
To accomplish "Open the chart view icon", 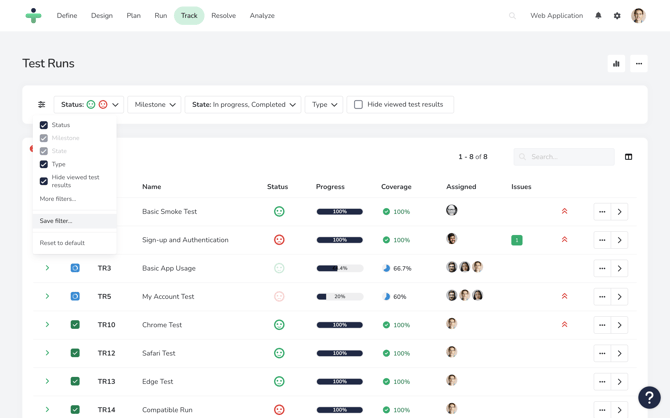I will pos(616,64).
